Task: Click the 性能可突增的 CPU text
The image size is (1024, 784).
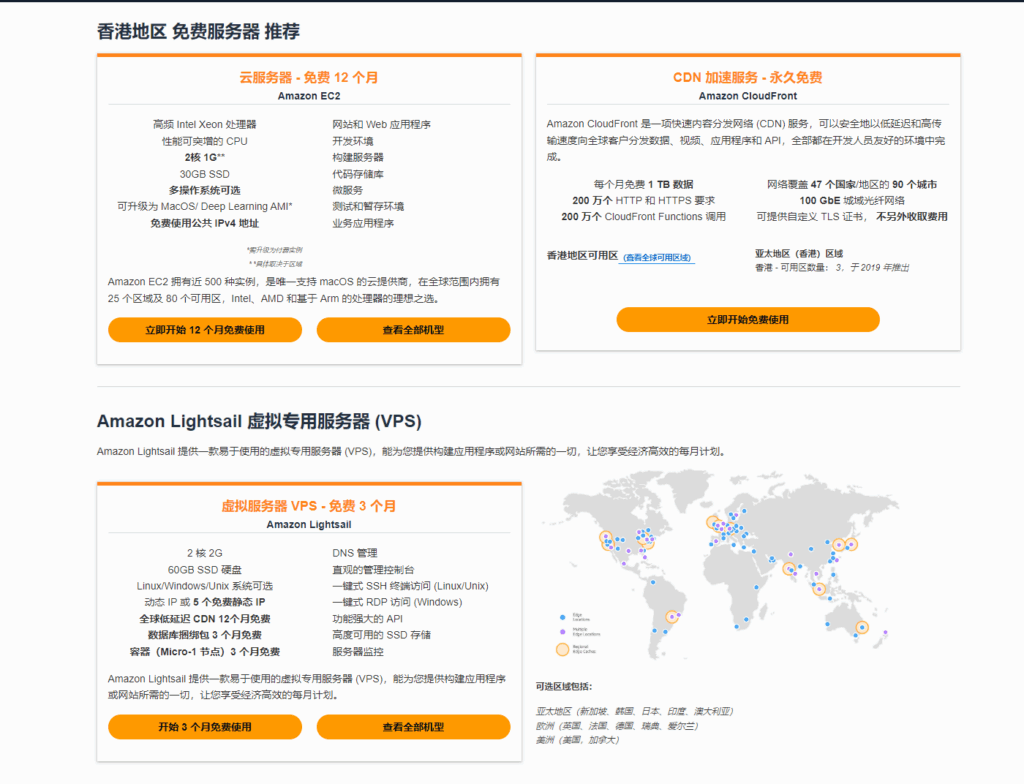Action: point(204,141)
